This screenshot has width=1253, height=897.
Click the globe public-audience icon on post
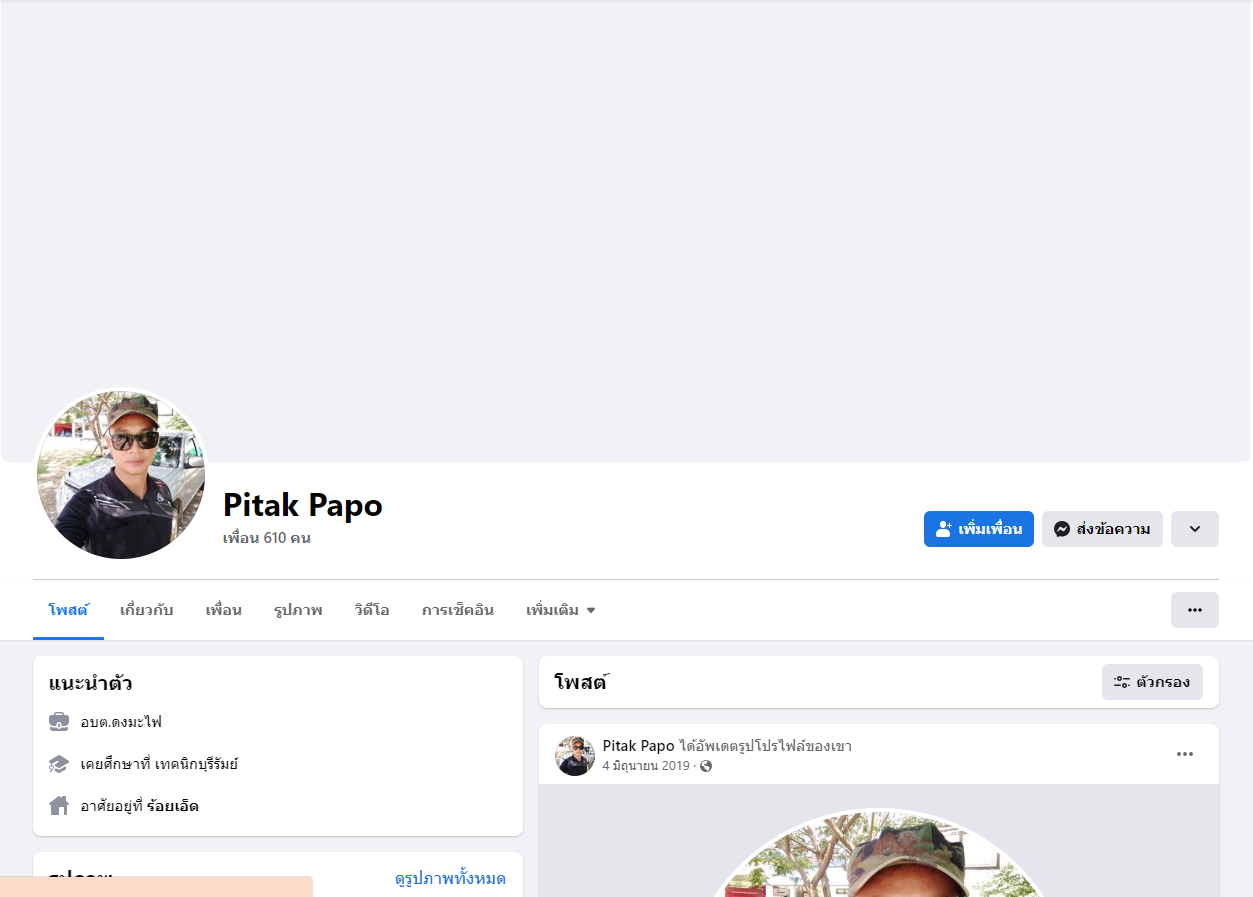click(x=706, y=766)
